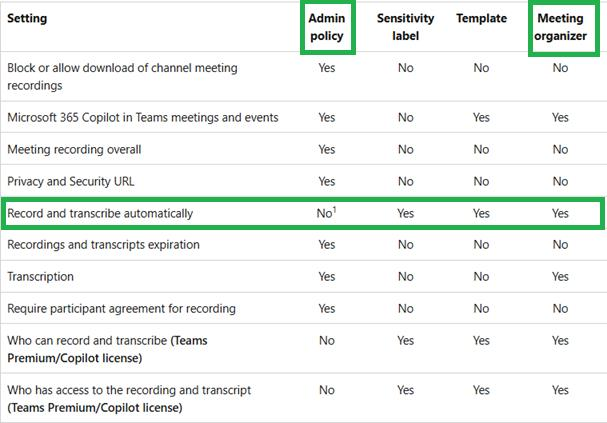Viewport: 607px width, 423px height.
Task: Select Recordings and transcripts expiration row
Action: tap(103, 245)
